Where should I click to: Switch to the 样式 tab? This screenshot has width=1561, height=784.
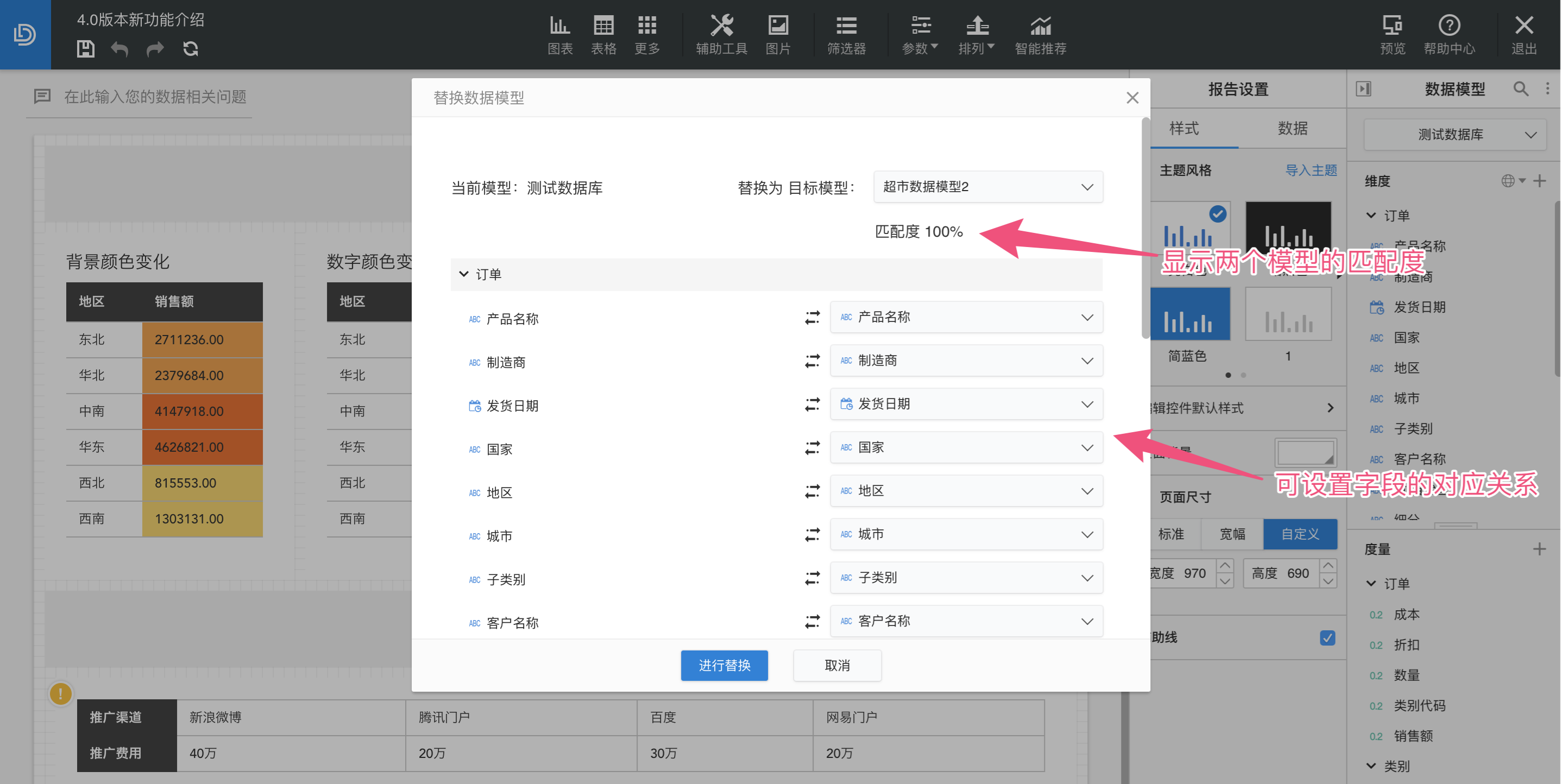click(x=1184, y=129)
